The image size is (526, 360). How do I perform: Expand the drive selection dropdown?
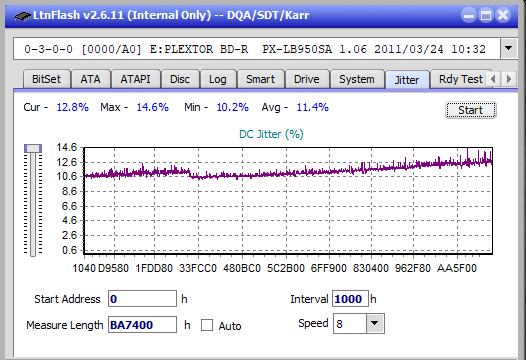click(x=509, y=49)
